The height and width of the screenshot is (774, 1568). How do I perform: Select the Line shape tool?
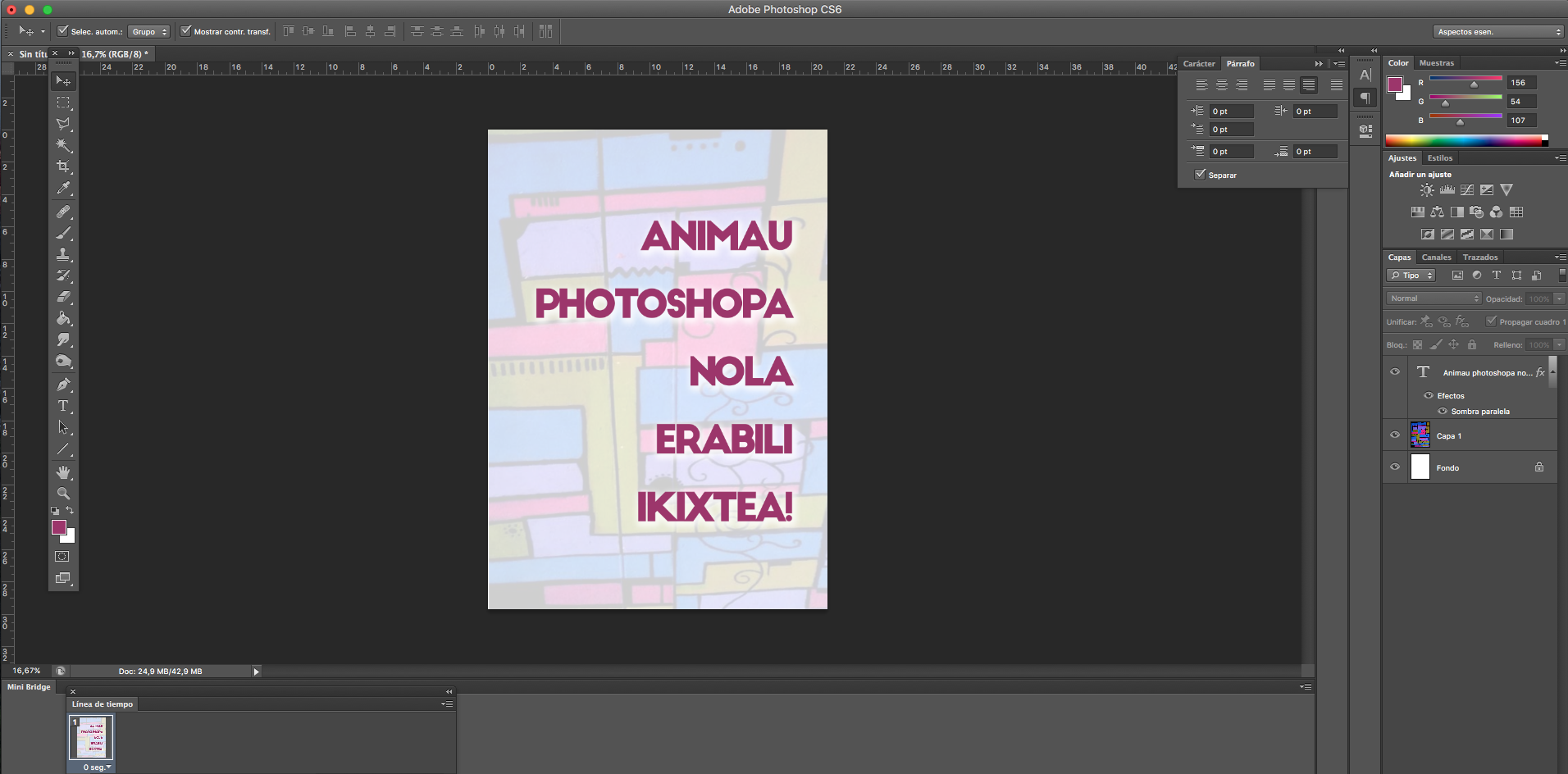point(63,449)
